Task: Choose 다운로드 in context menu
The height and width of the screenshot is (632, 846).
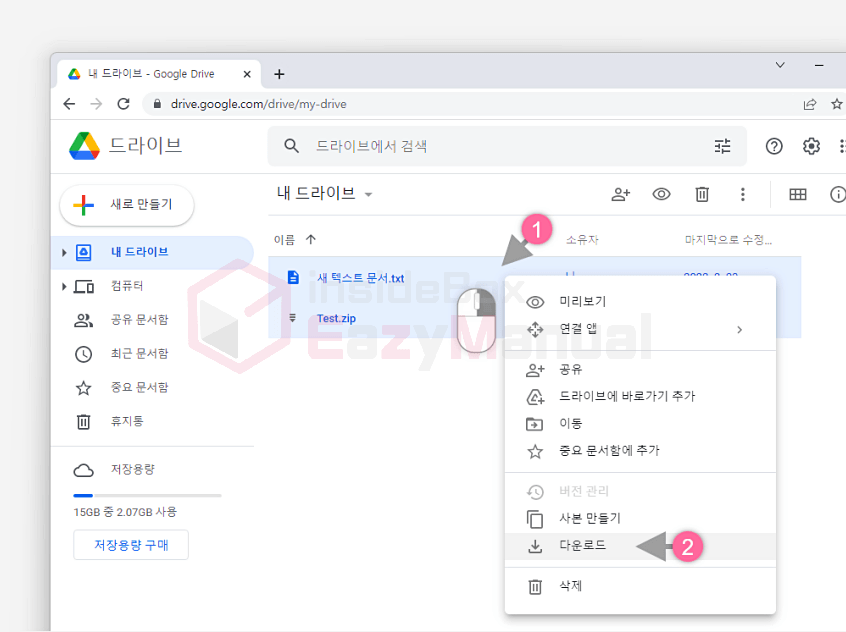Action: pyautogui.click(x=640, y=546)
